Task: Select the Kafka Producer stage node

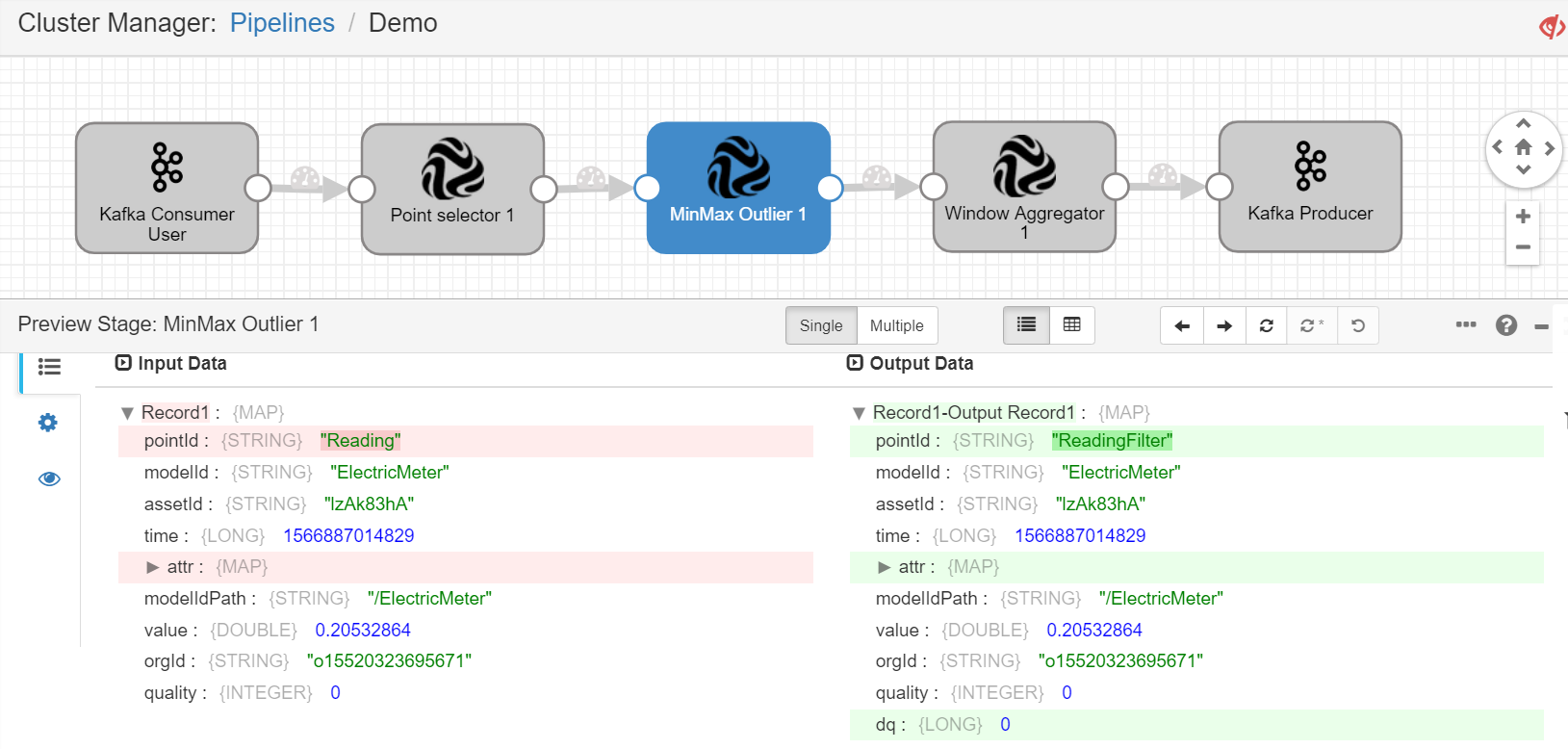Action: point(1310,187)
